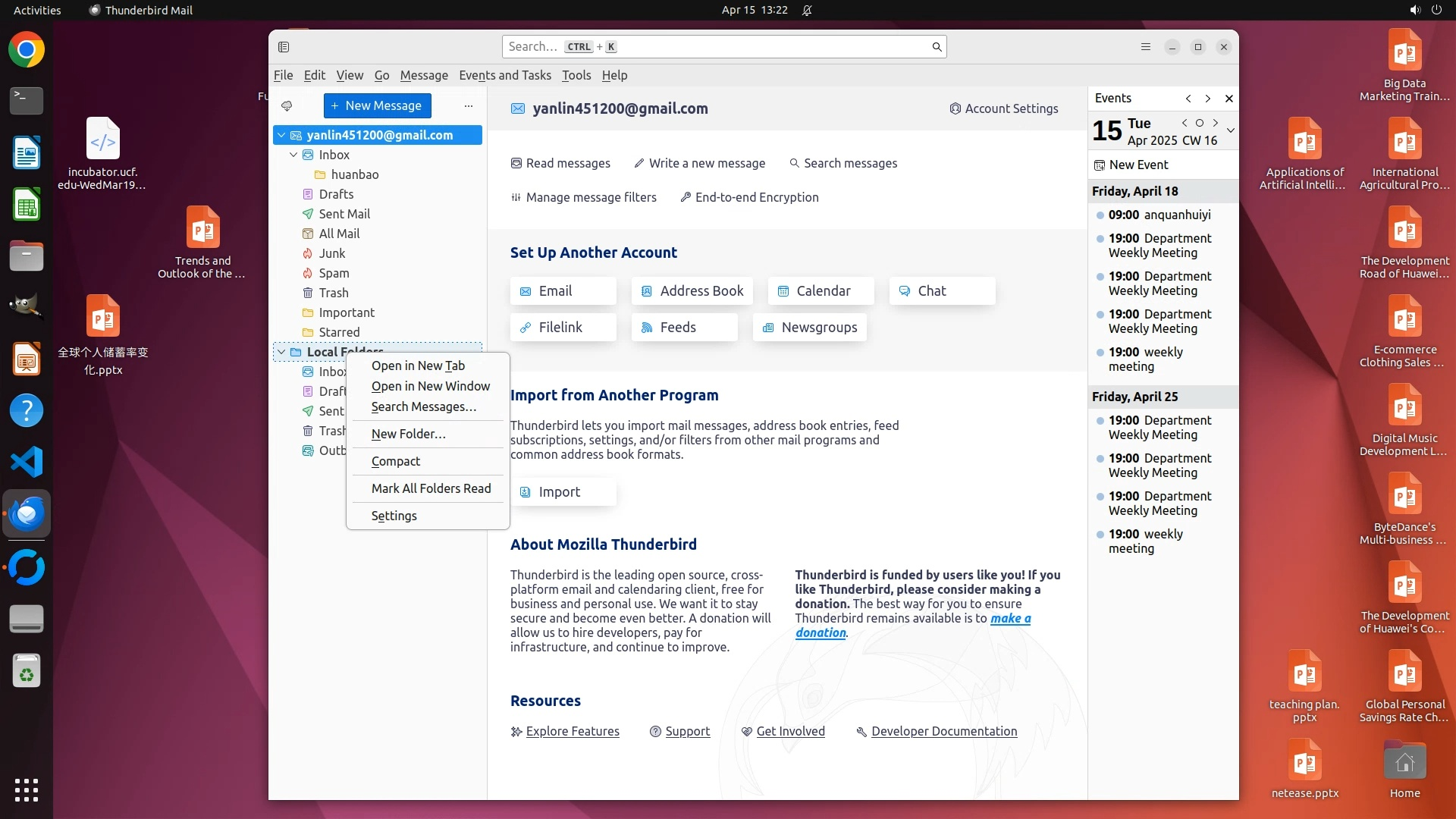Collapse the Inbox folder subtree
This screenshot has width=1456, height=819.
coord(293,155)
